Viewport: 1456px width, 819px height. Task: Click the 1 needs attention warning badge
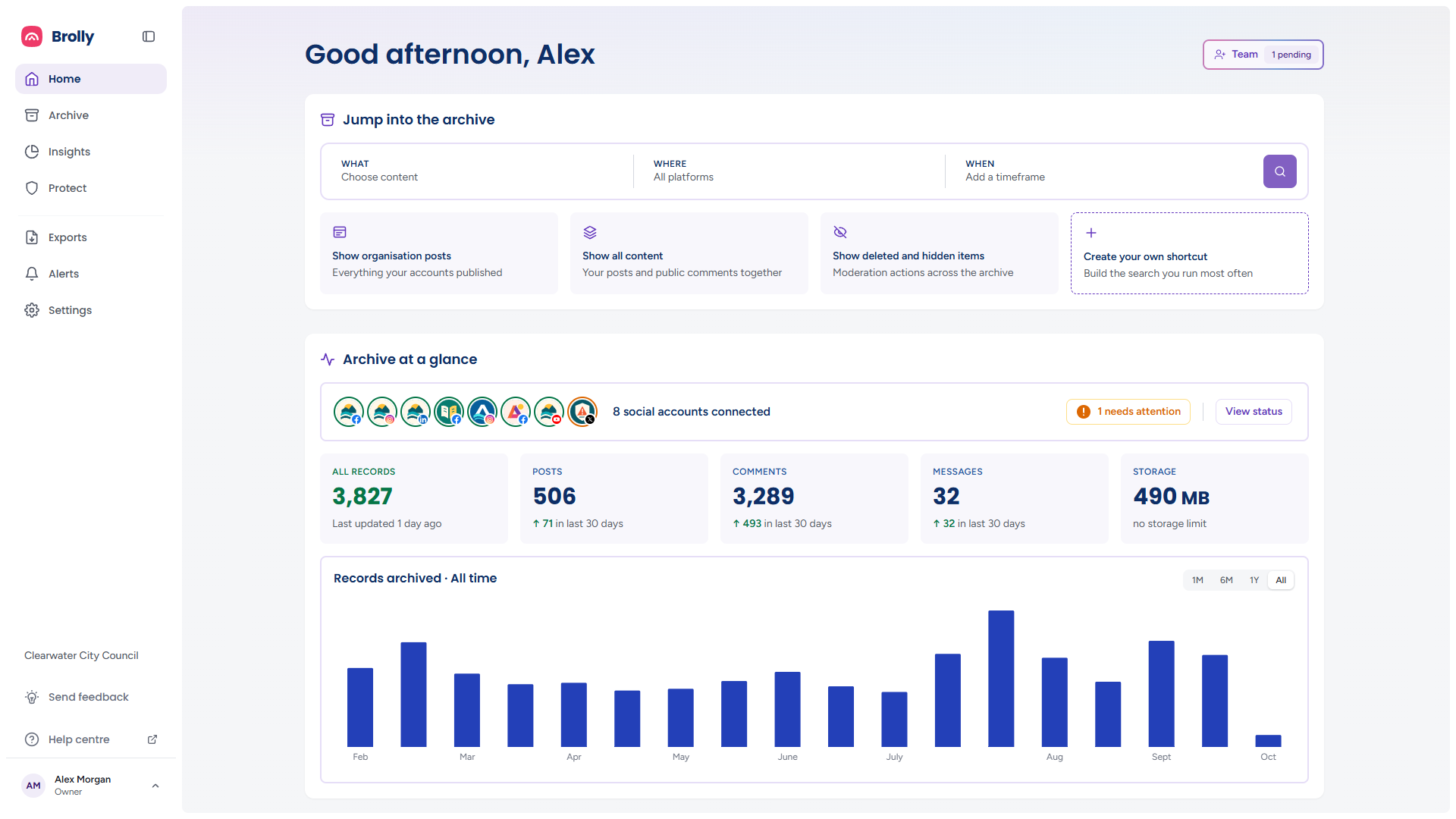pos(1128,412)
